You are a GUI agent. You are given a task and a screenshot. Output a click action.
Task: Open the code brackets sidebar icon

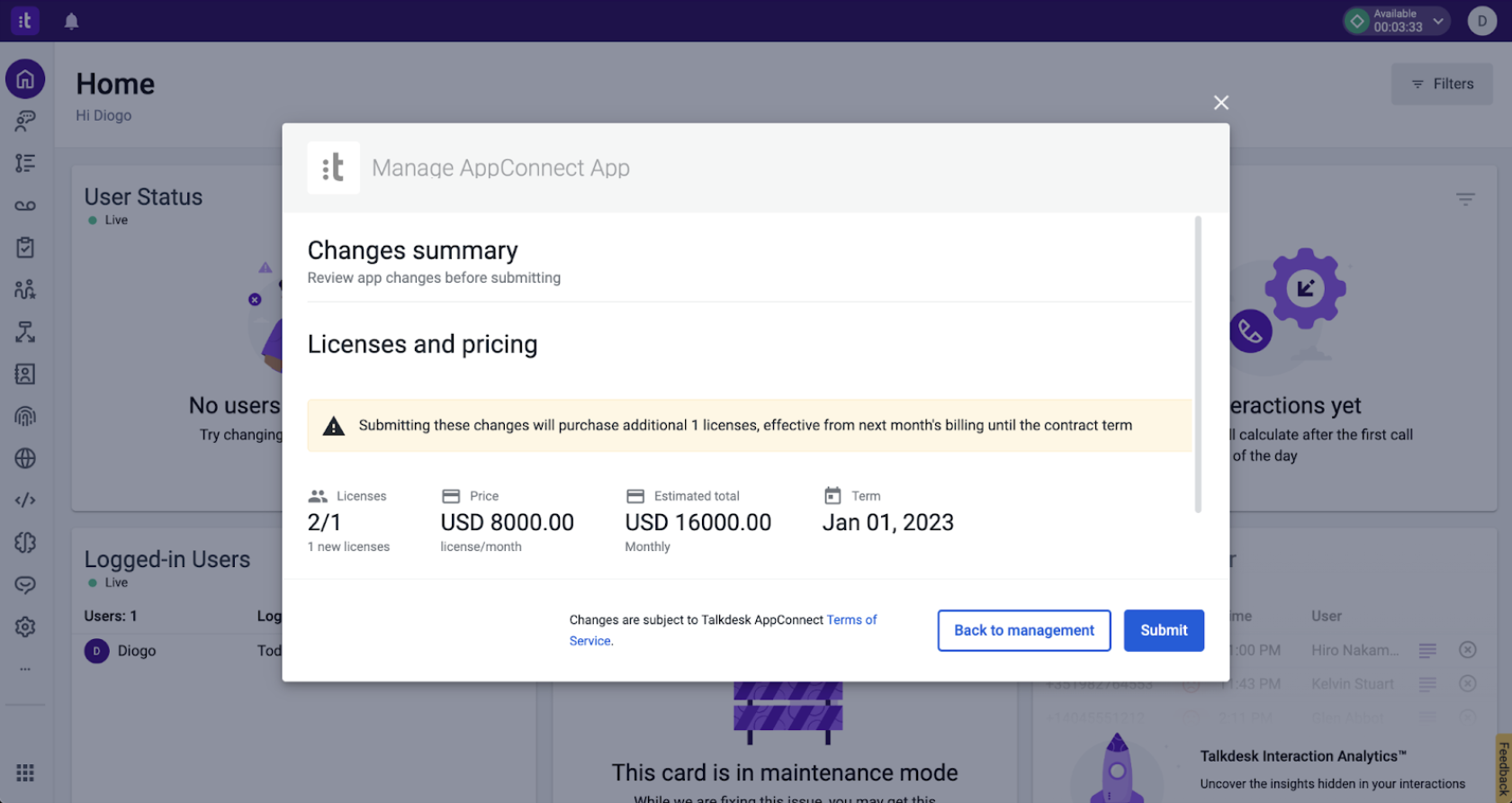[25, 500]
